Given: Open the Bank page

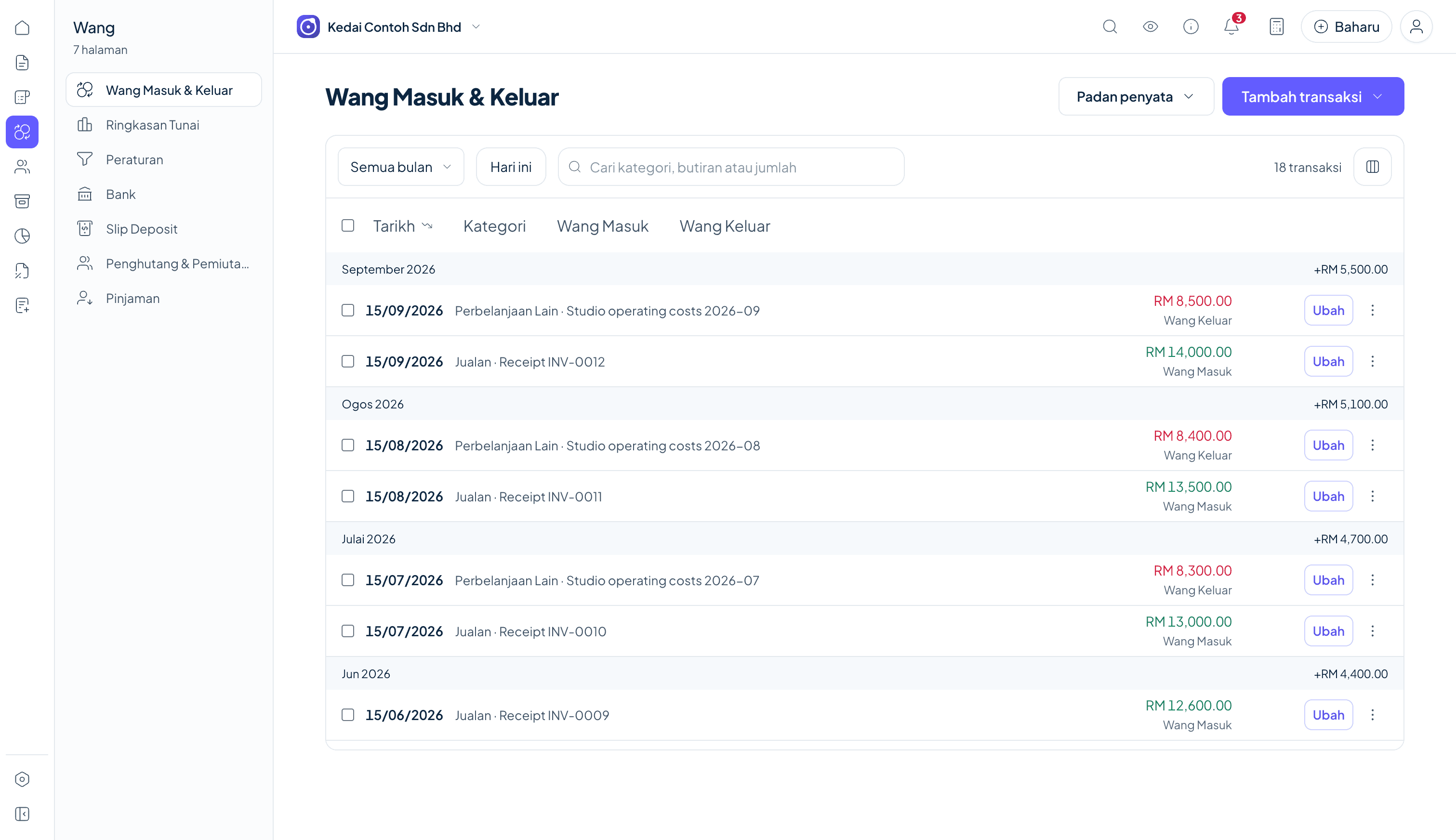Looking at the screenshot, I should (164, 194).
